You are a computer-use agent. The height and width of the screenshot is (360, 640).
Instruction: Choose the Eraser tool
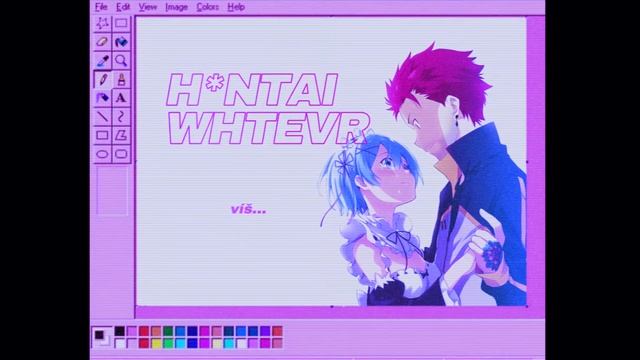click(102, 42)
